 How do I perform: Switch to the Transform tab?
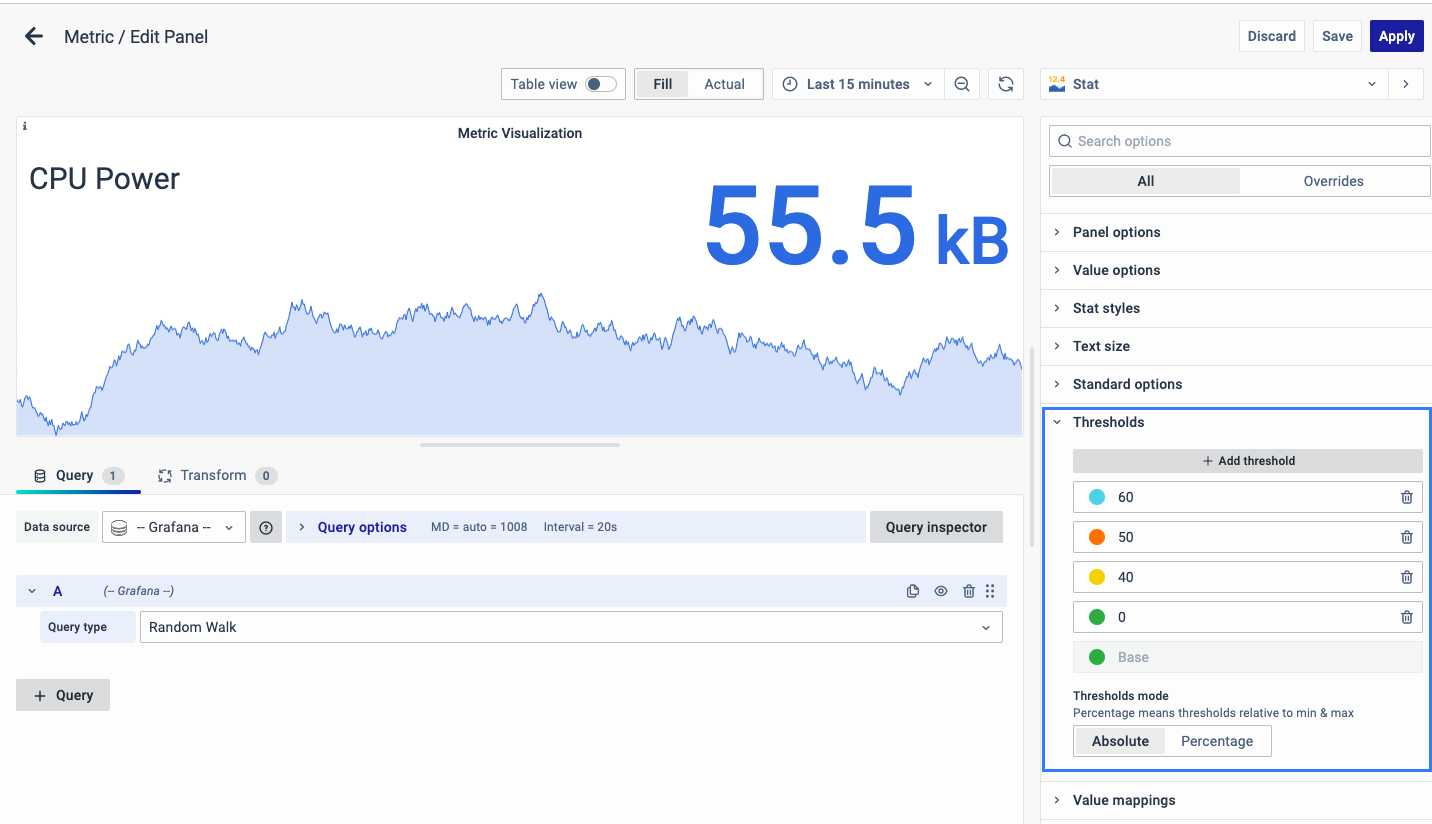(x=213, y=475)
